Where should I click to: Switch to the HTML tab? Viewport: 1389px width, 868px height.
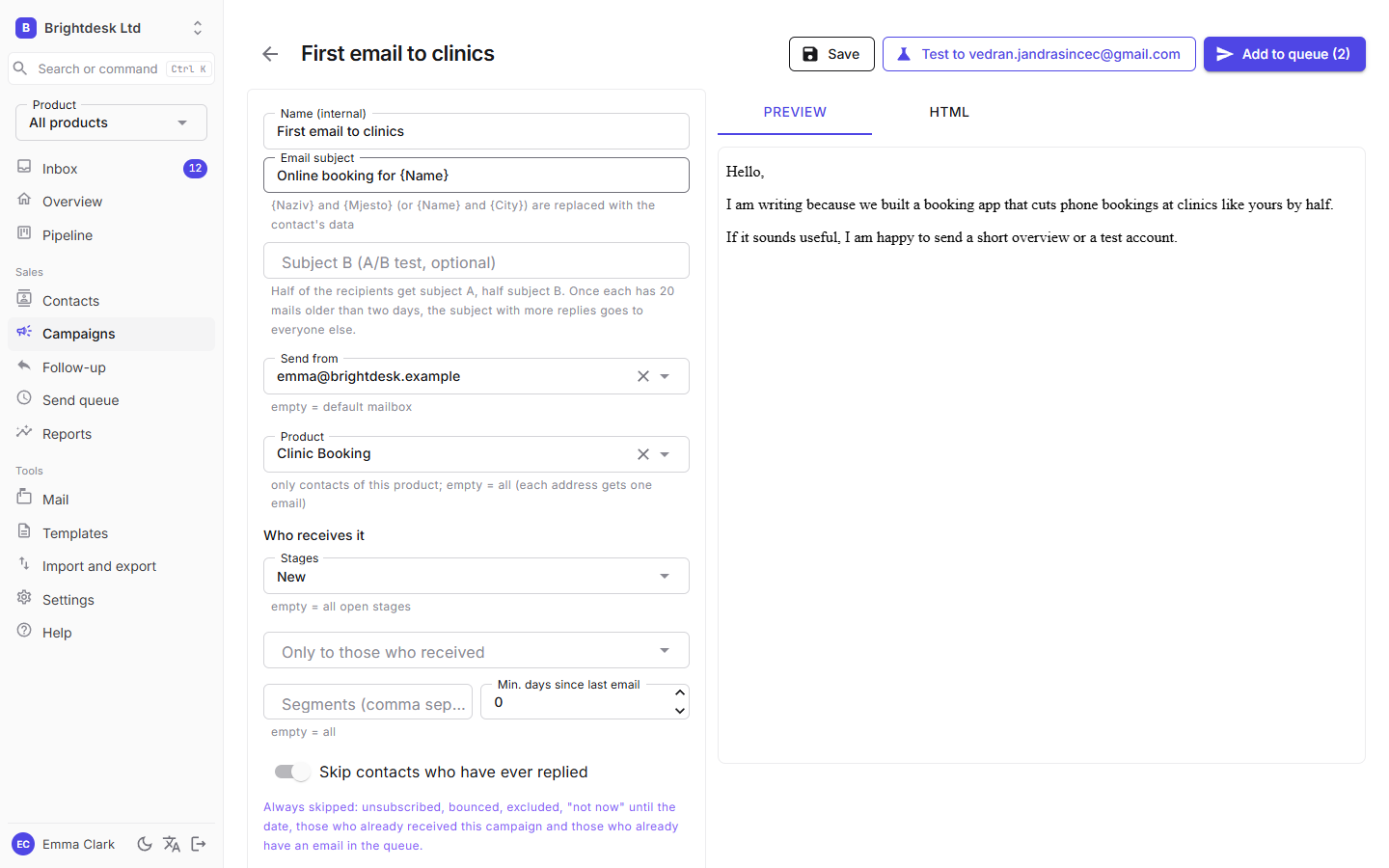pyautogui.click(x=949, y=112)
